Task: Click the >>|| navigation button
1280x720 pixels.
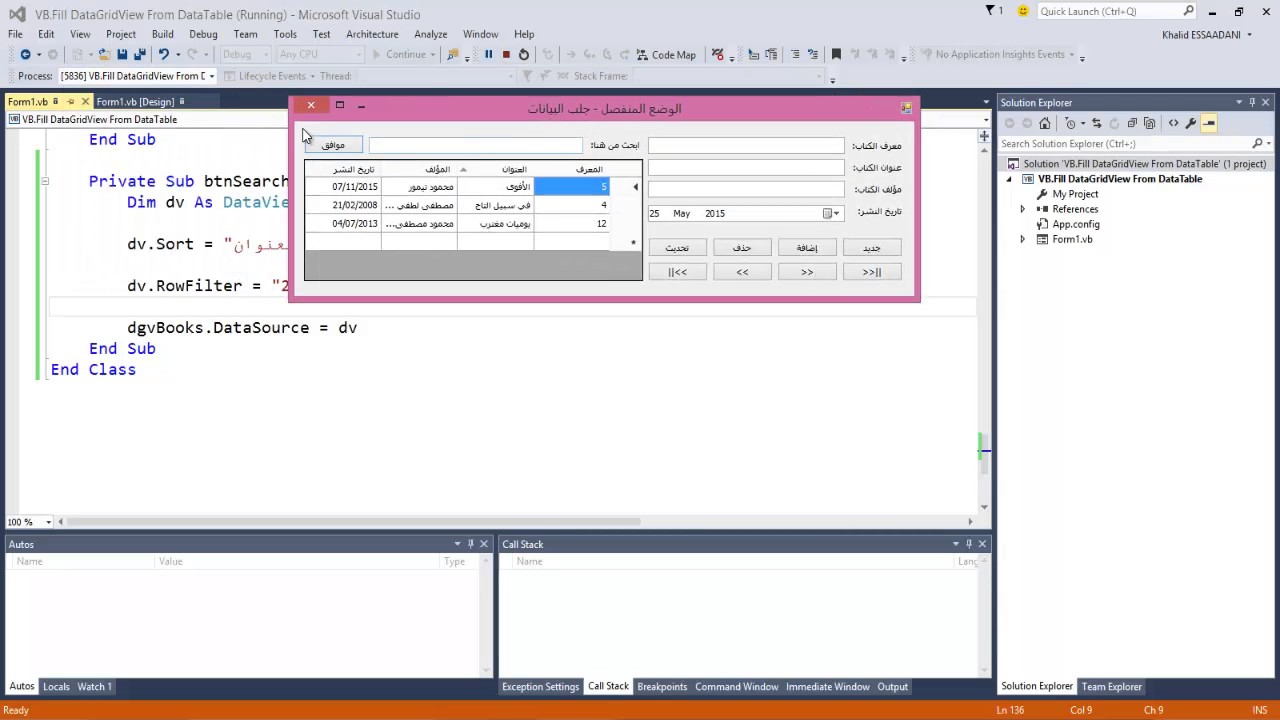Action: coord(872,271)
